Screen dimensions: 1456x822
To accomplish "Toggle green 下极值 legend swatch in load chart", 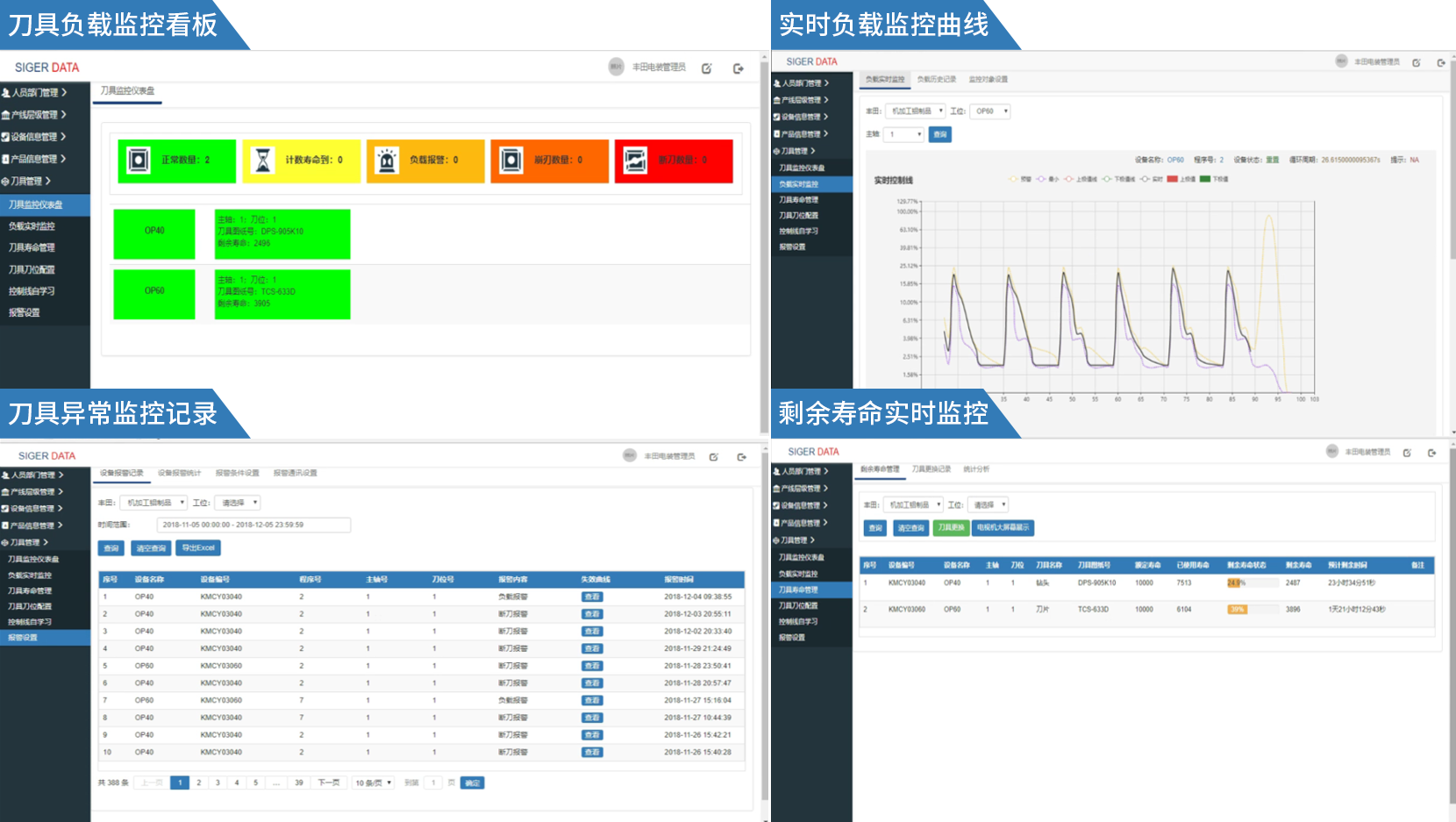I will click(x=1205, y=179).
